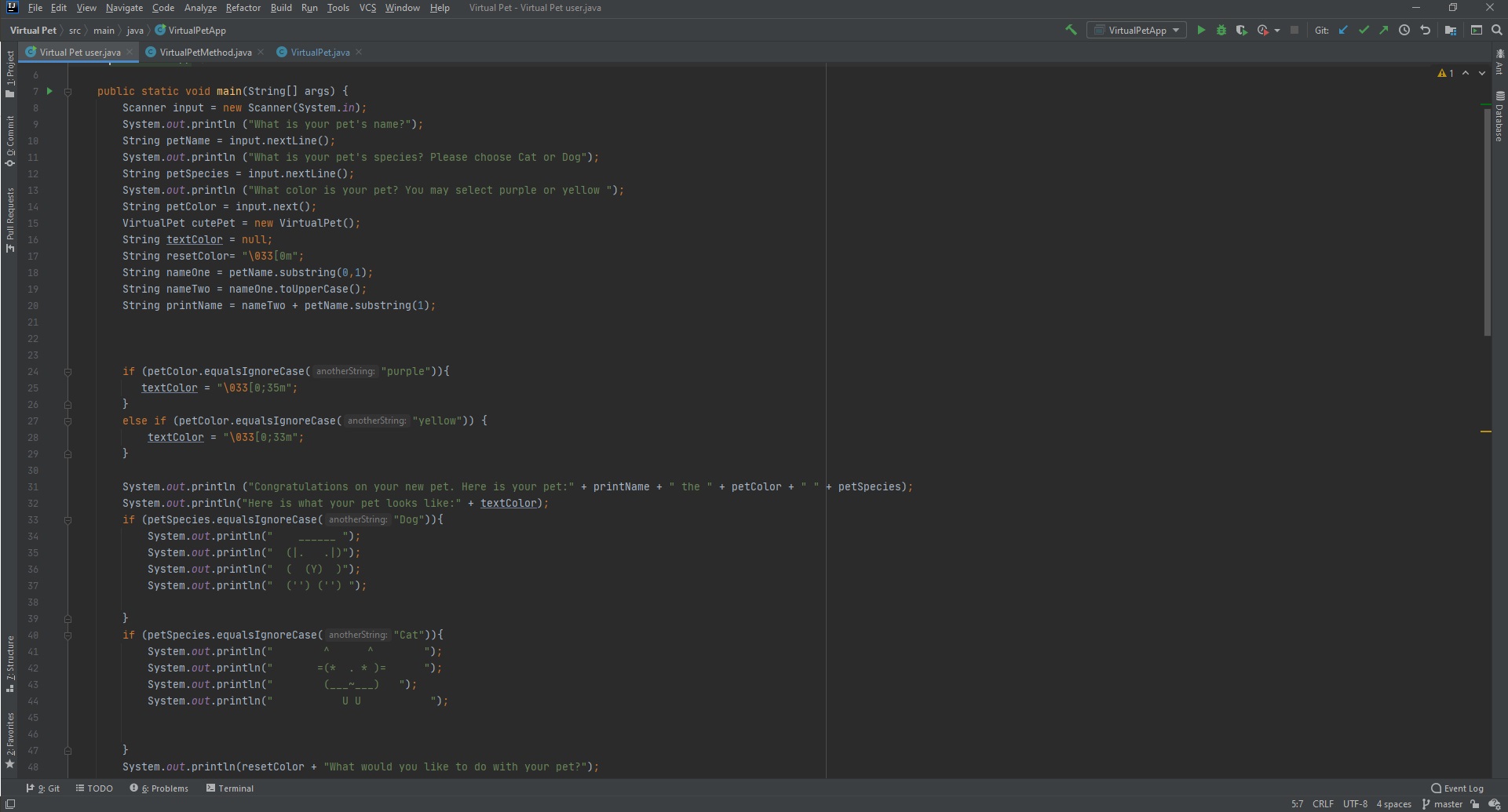Open the File menu
This screenshot has height=812, width=1508.
[x=35, y=7]
